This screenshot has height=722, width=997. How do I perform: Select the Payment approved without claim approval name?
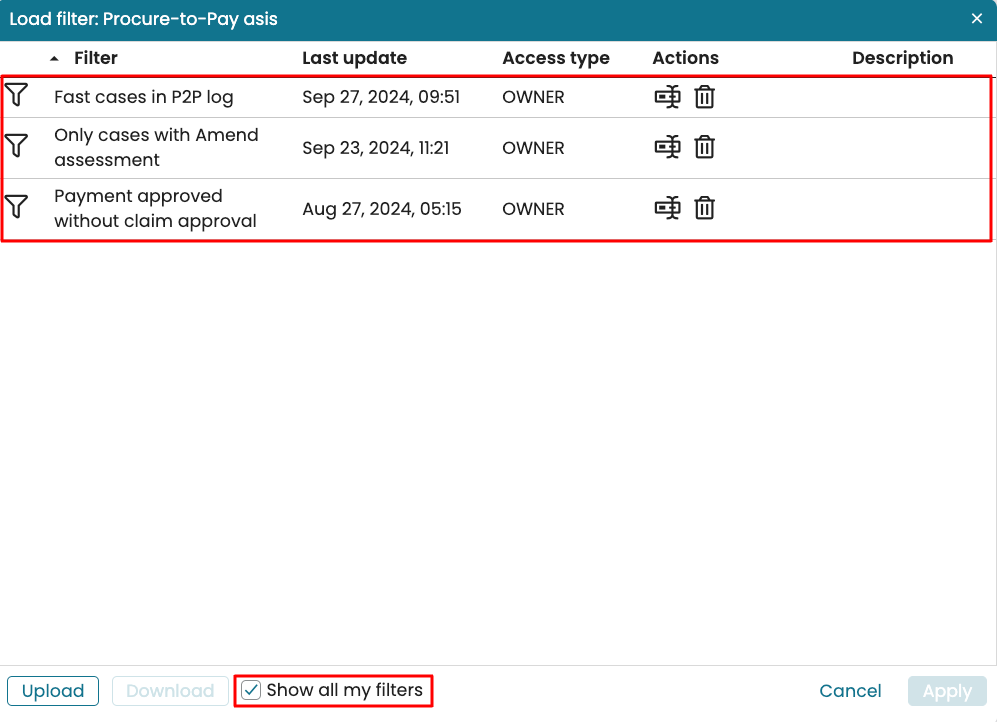point(155,209)
